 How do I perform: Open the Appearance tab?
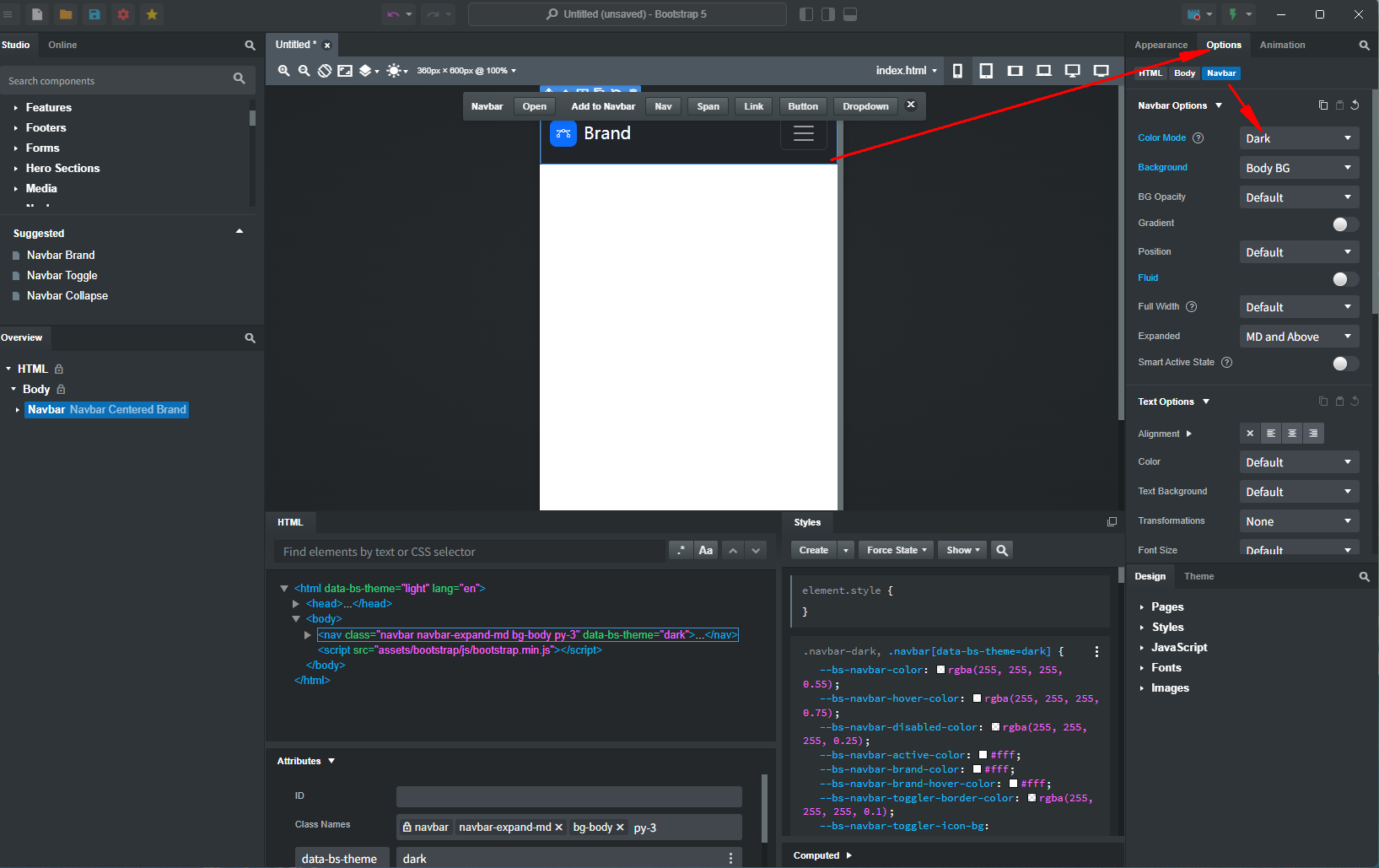coord(1161,46)
